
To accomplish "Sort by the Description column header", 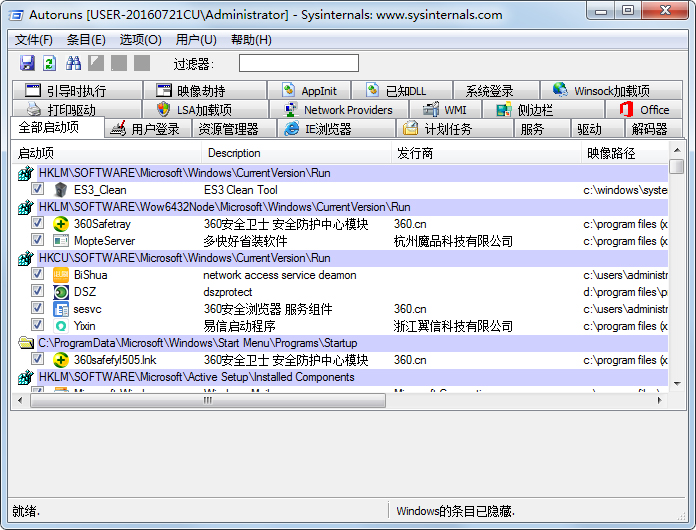I will coord(297,153).
